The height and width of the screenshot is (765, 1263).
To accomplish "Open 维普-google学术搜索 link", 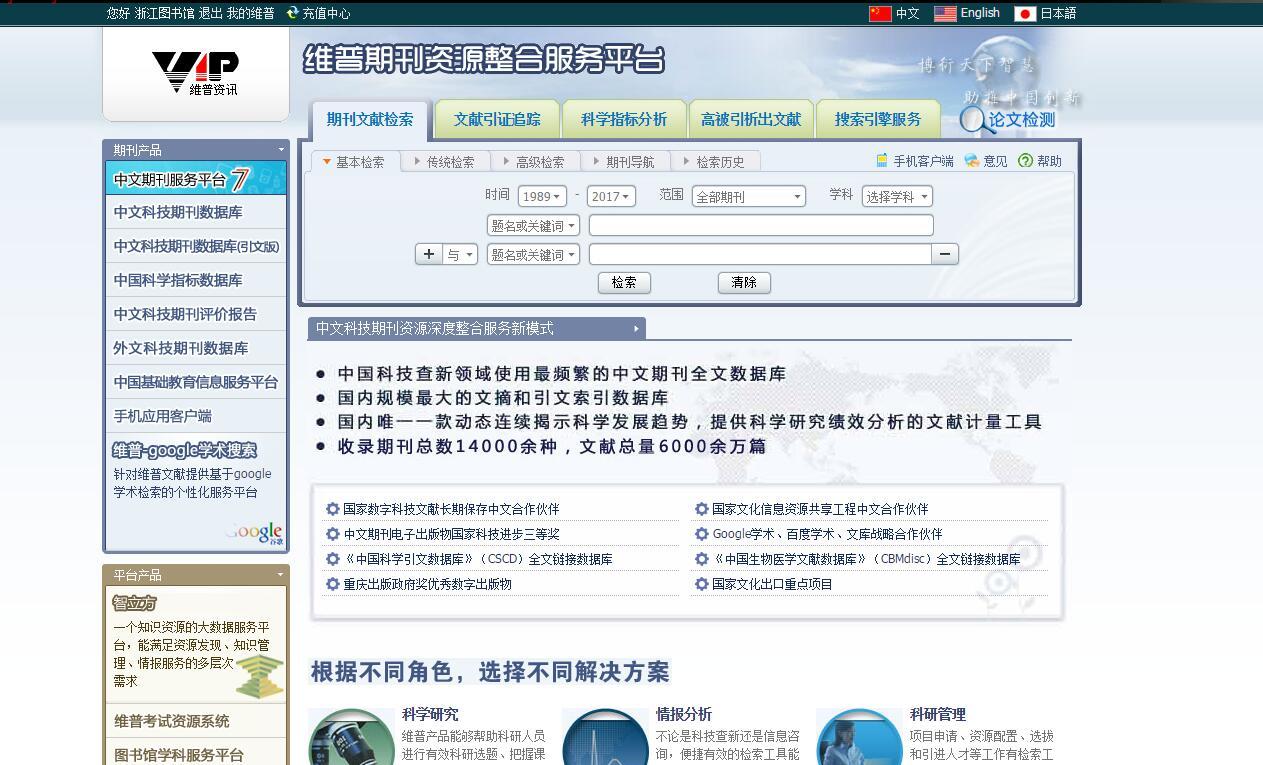I will click(x=185, y=450).
